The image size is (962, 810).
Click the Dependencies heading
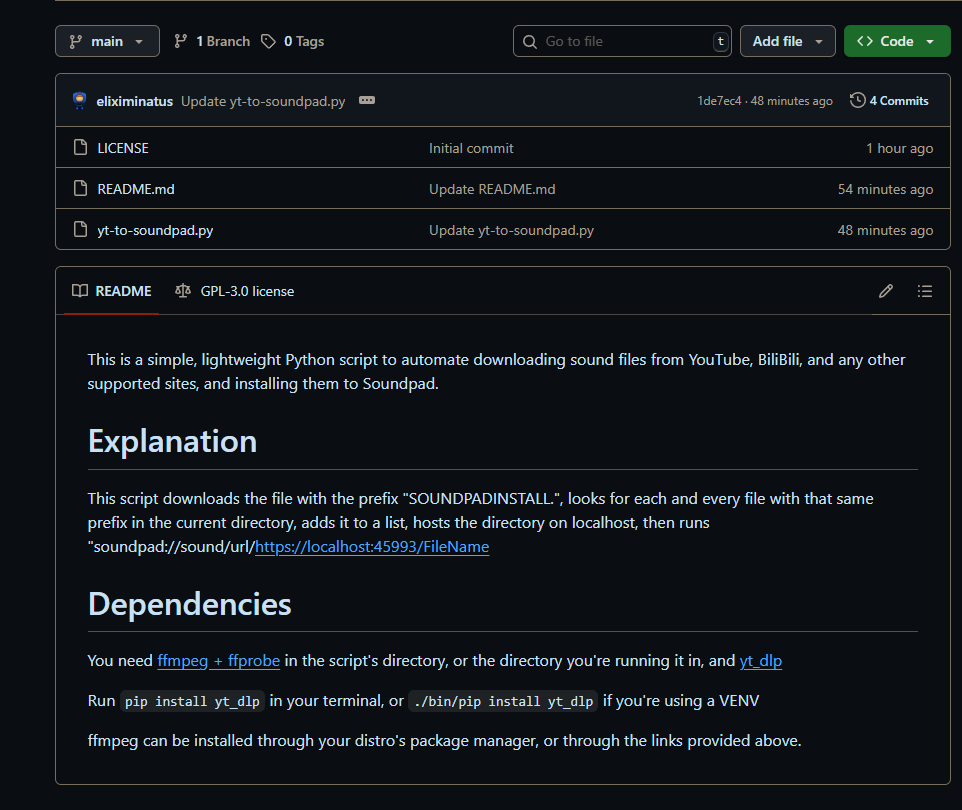point(190,604)
